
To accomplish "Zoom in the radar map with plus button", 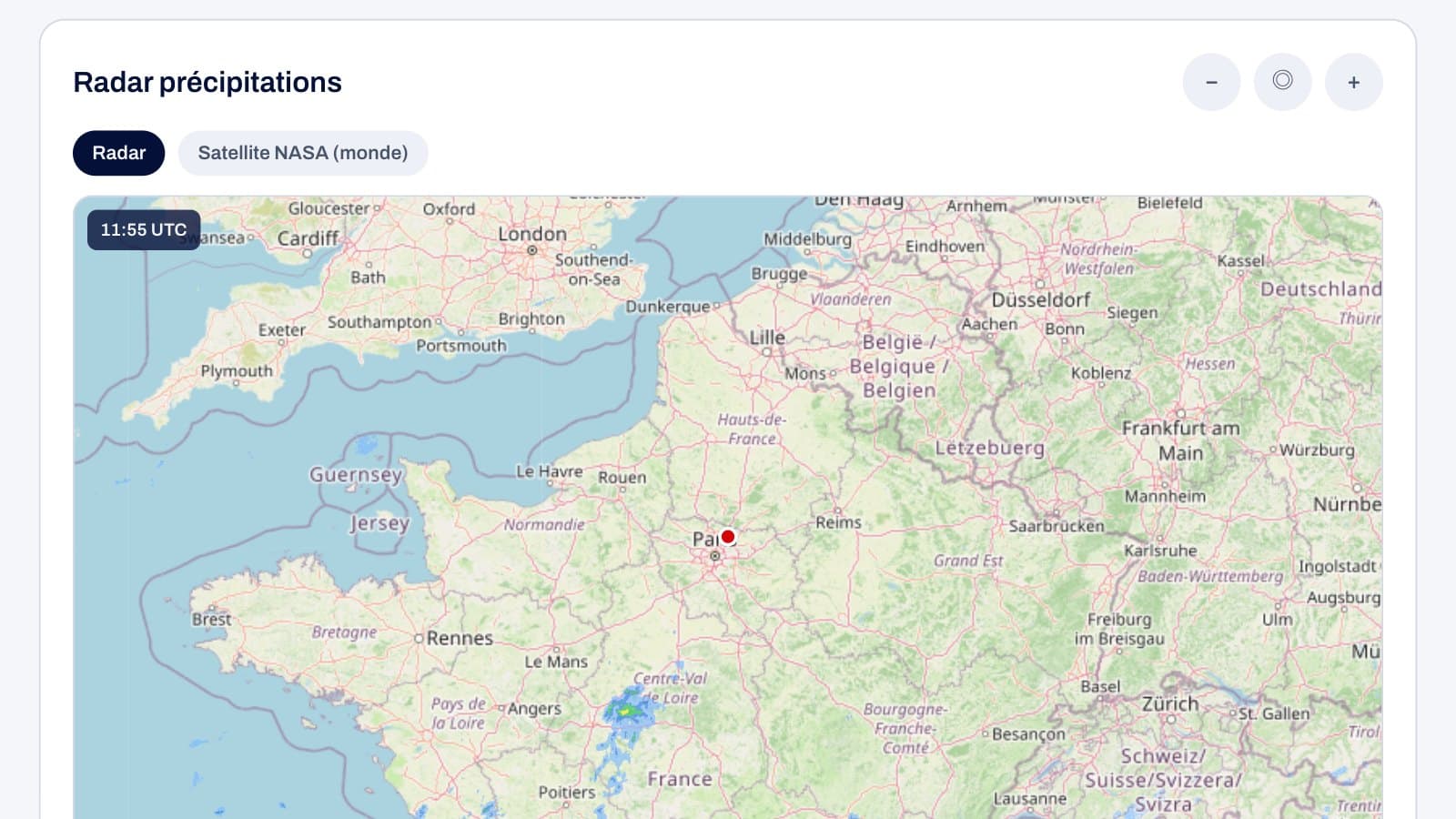I will [1353, 82].
